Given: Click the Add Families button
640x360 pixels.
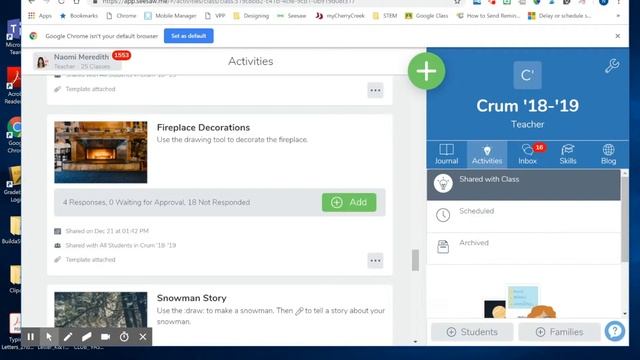Looking at the screenshot, I should (560, 332).
